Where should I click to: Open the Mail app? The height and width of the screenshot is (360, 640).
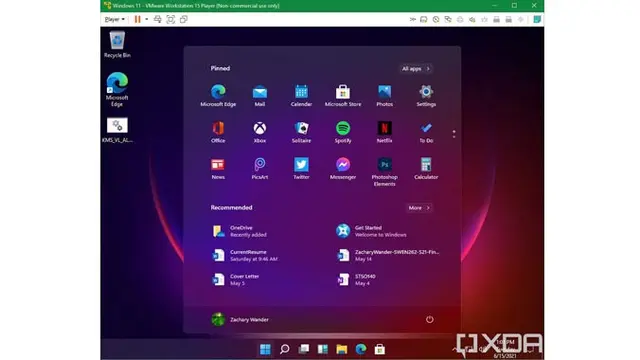[x=260, y=96]
